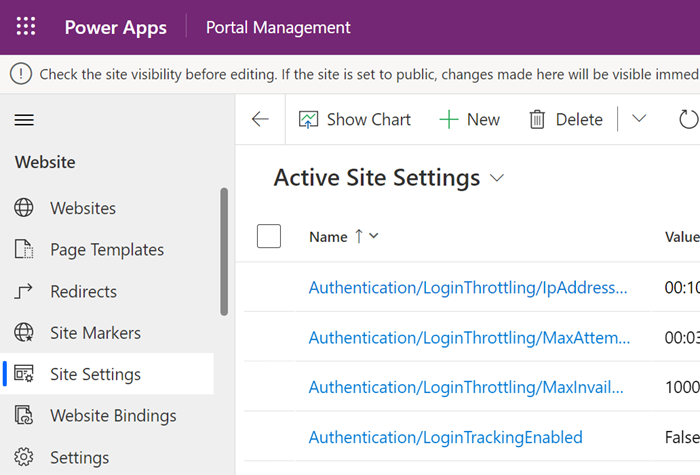Image resolution: width=700 pixels, height=475 pixels.
Task: Open the LoginThrottling/IpAddress setting link
Action: point(468,288)
